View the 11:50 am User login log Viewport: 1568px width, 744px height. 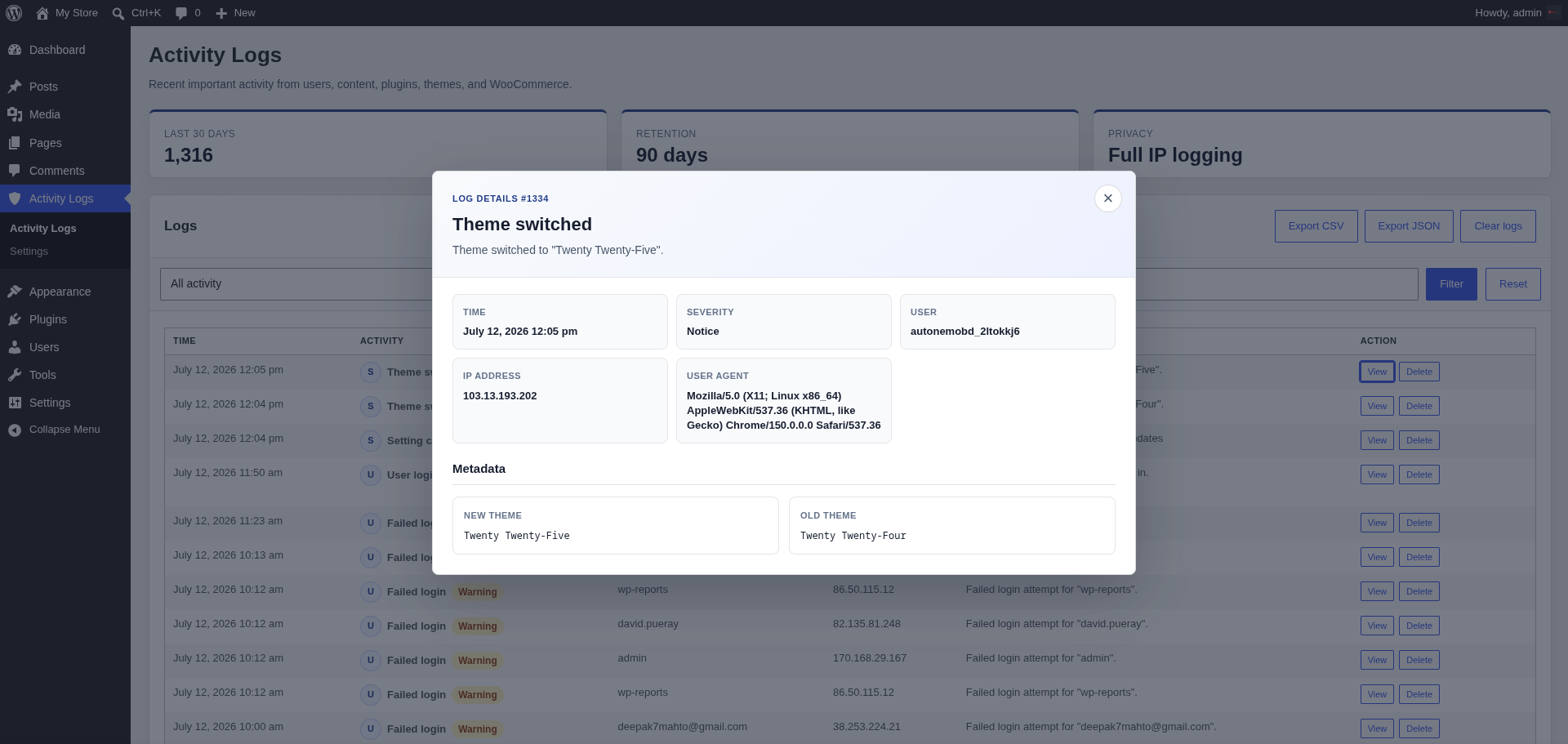pyautogui.click(x=1377, y=474)
